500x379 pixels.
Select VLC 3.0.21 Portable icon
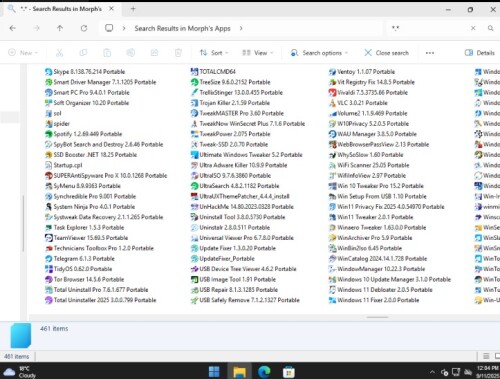(332, 103)
